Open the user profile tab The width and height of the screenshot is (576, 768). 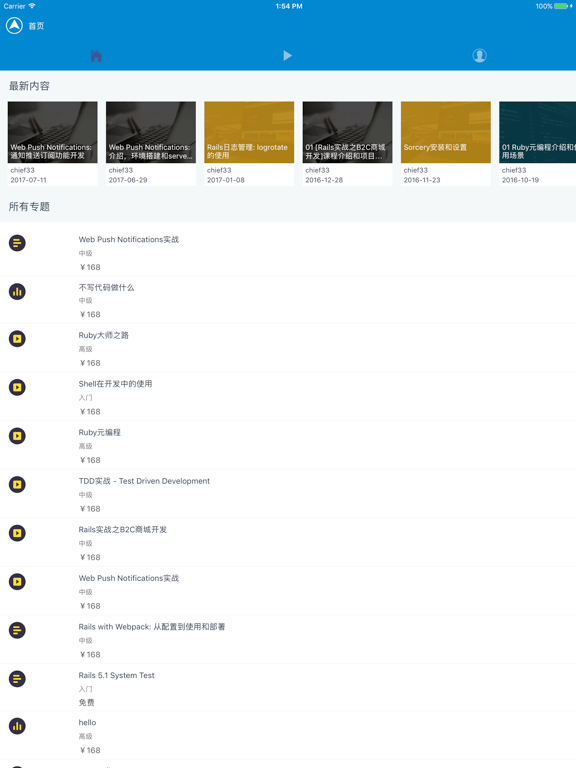[x=480, y=55]
